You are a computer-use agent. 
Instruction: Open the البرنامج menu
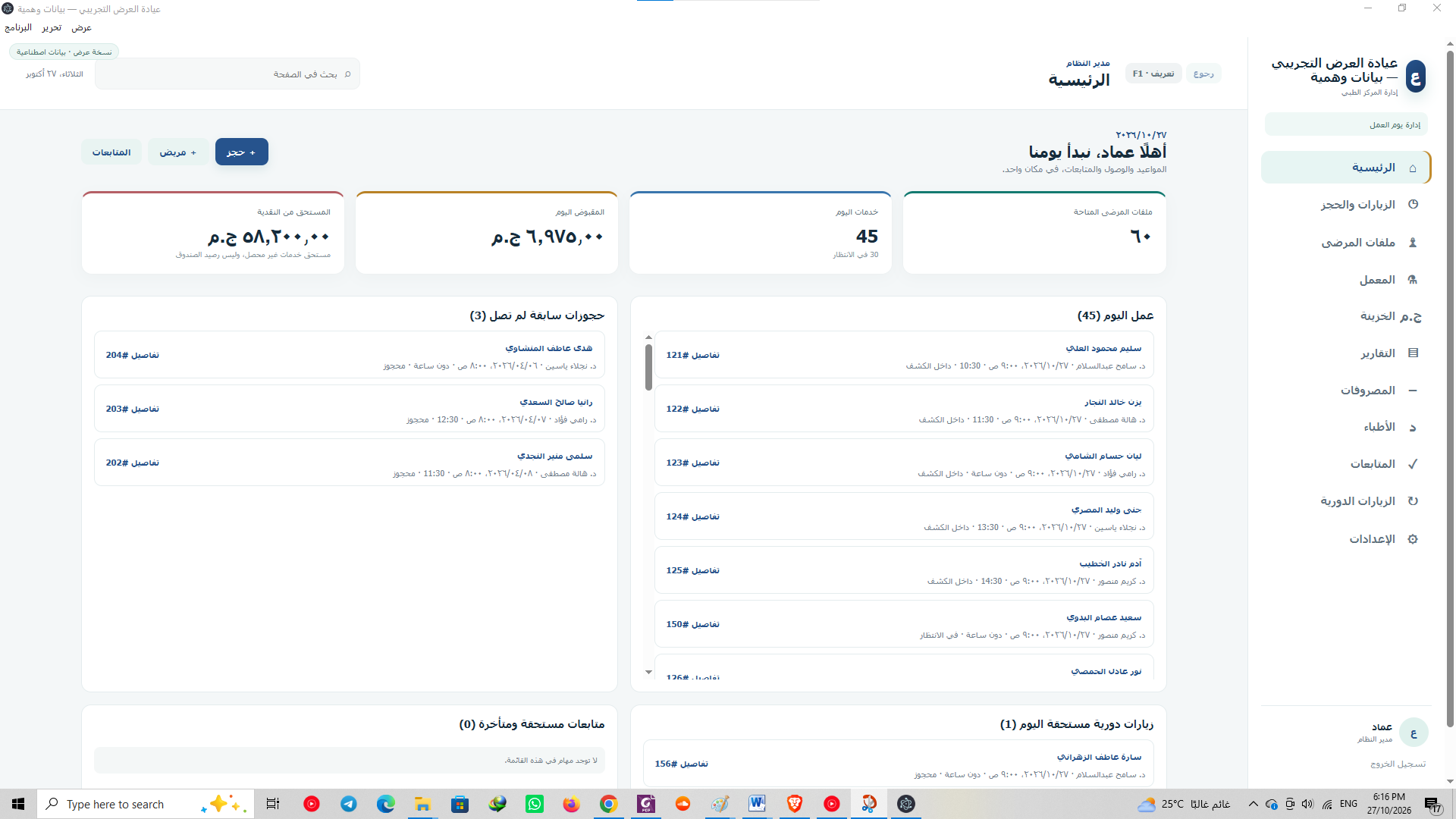[x=18, y=28]
